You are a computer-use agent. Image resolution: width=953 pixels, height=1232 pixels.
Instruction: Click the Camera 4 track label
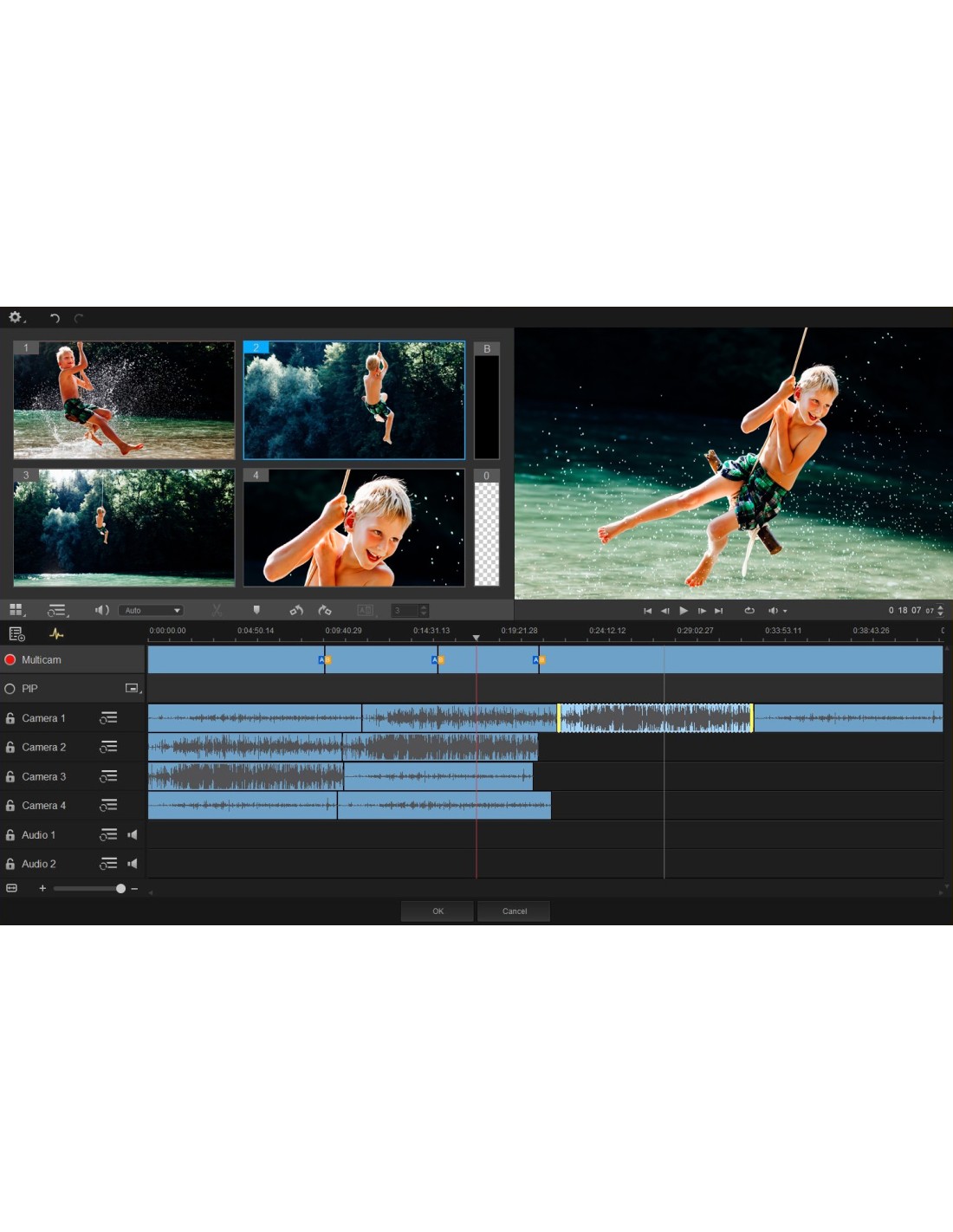pos(43,806)
